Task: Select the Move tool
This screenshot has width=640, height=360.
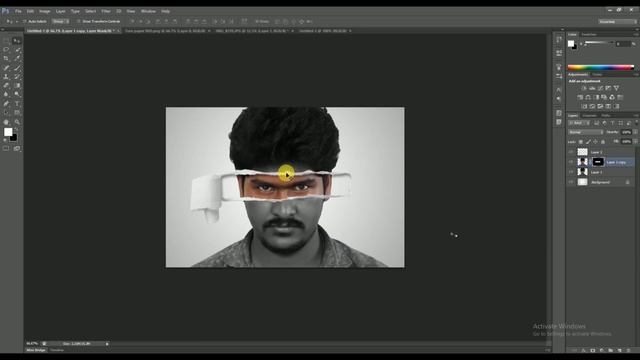Action: [x=17, y=41]
